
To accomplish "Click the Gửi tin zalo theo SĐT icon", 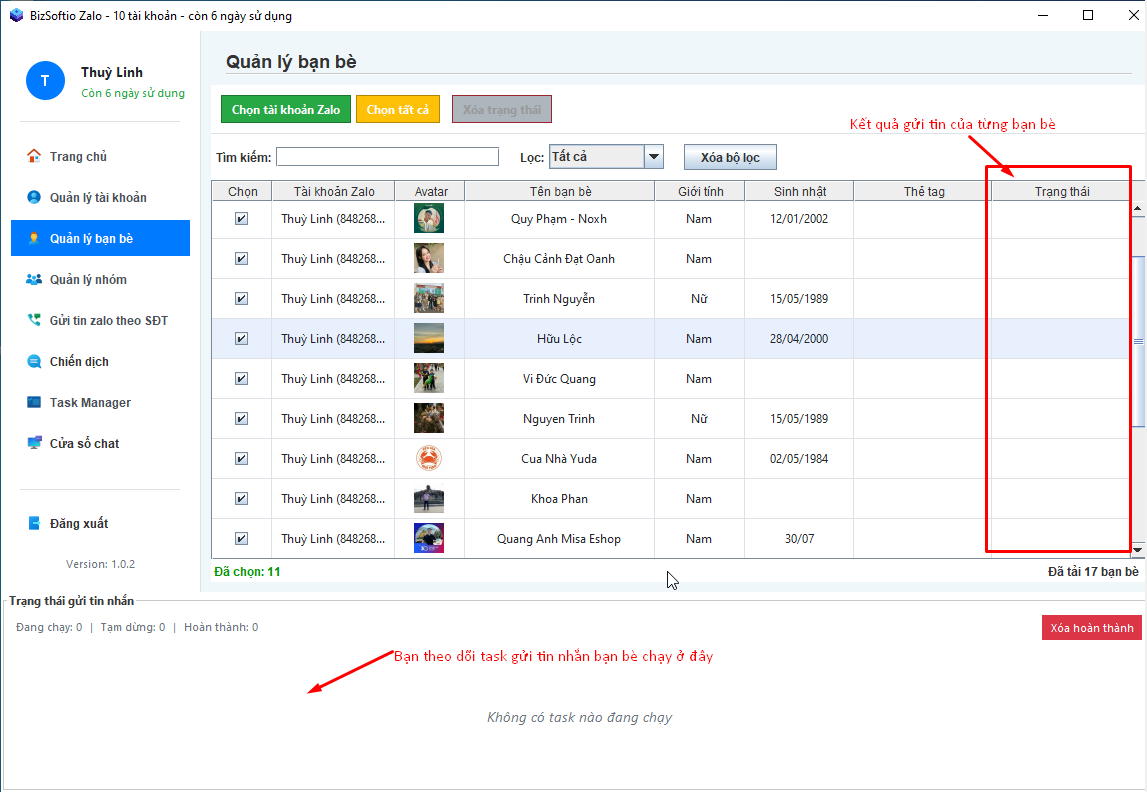I will (34, 320).
